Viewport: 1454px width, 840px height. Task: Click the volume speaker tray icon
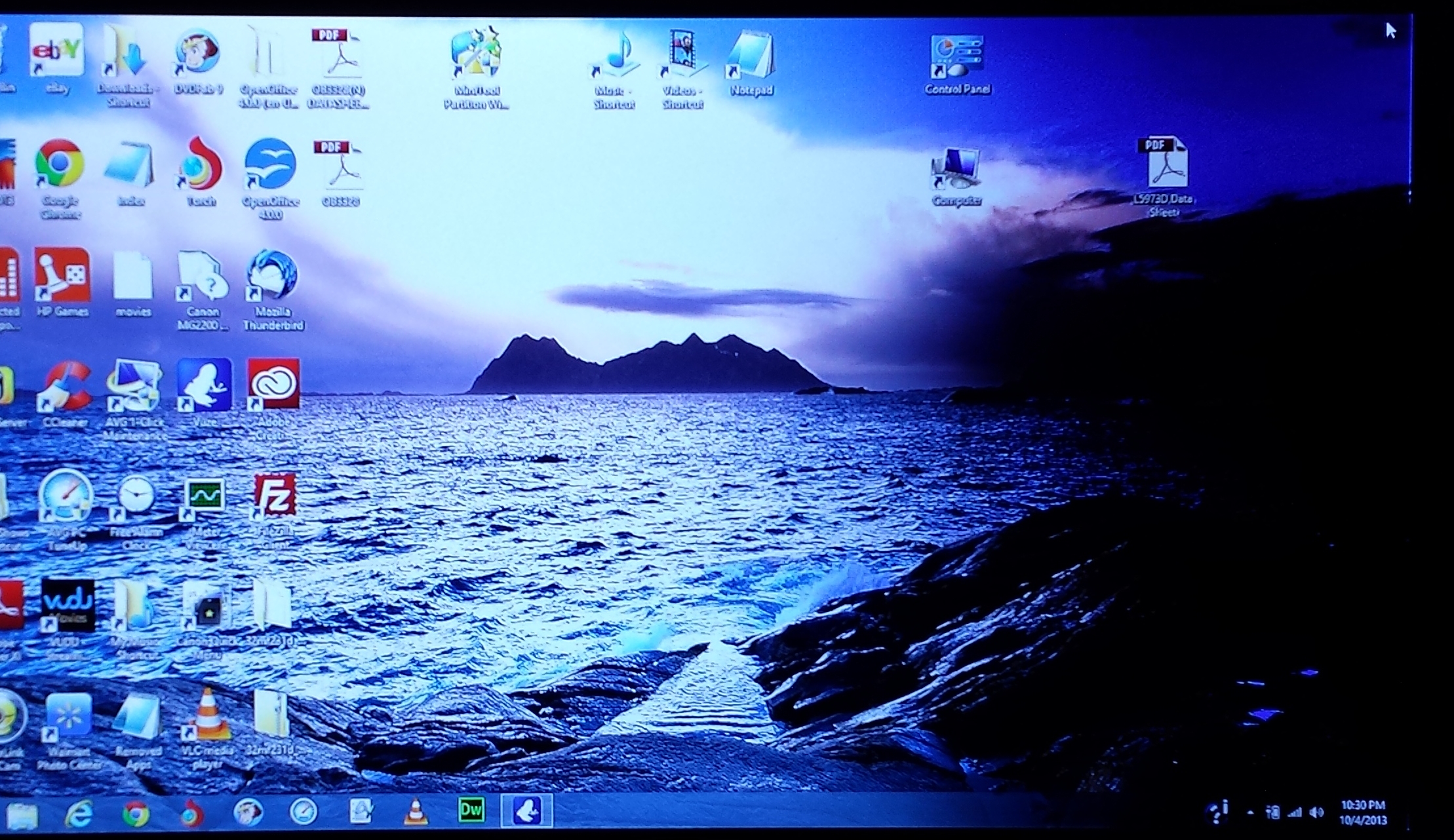[x=1316, y=813]
